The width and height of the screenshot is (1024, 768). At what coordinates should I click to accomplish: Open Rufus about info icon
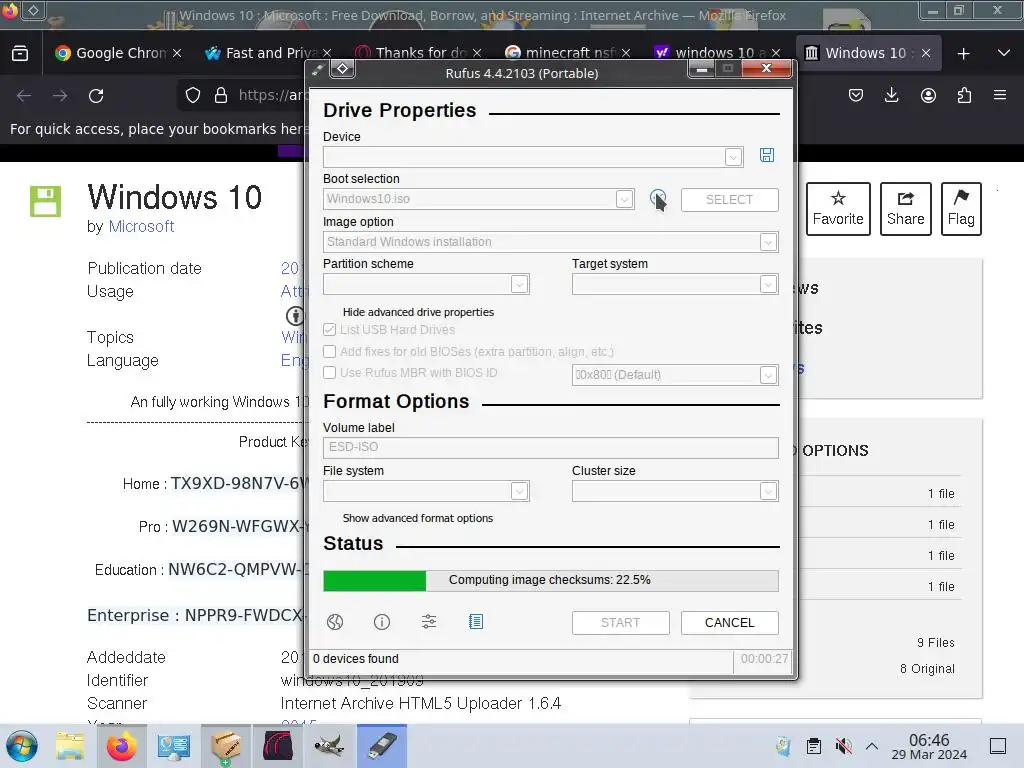[x=382, y=622]
